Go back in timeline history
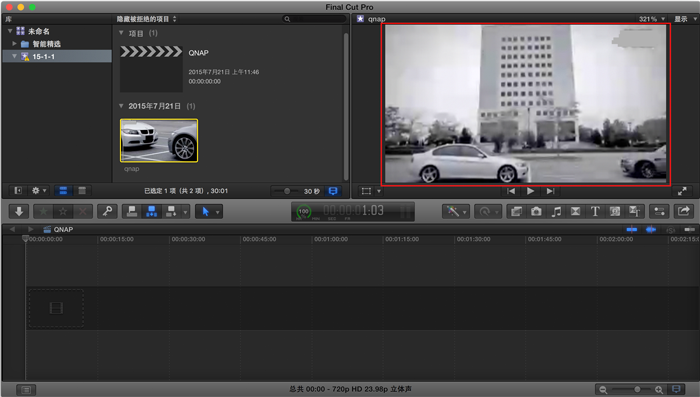Viewport: 700px width, 397px height. 12,229
